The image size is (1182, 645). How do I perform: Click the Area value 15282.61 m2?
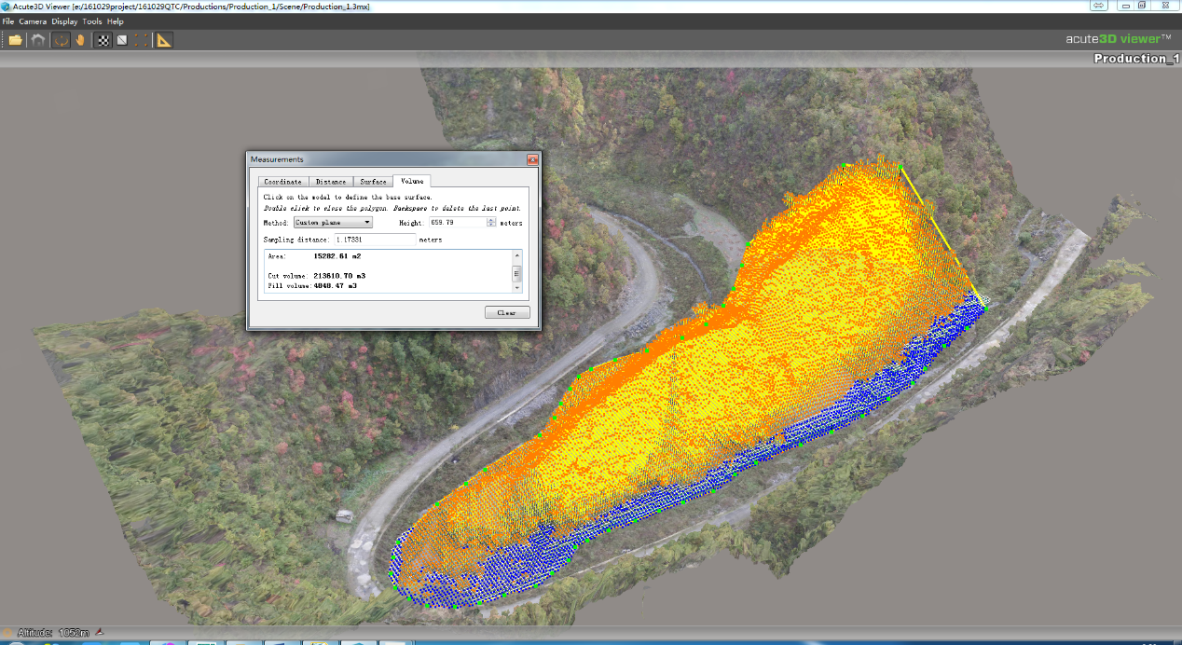click(x=337, y=256)
